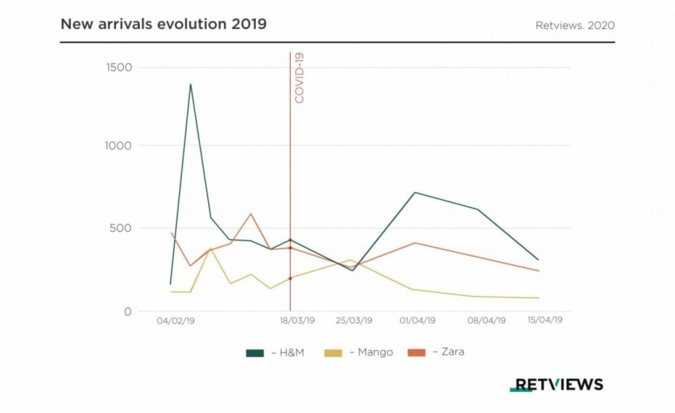The image size is (675, 413).
Task: Click the RETVIEWS logo
Action: (x=557, y=384)
